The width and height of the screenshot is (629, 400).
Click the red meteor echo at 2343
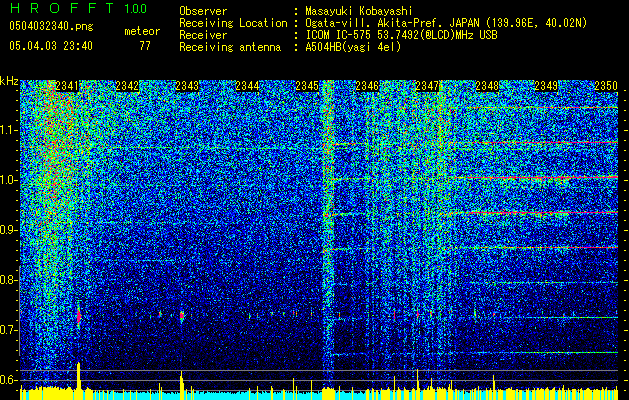(x=182, y=316)
